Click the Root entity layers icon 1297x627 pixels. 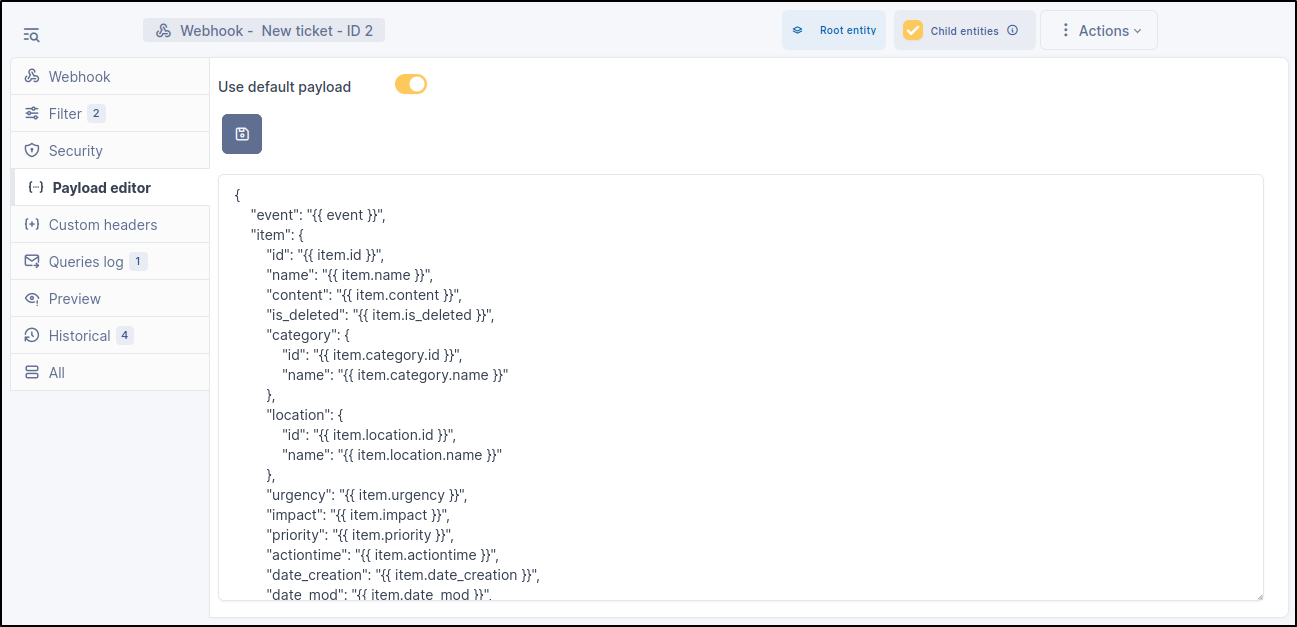798,30
